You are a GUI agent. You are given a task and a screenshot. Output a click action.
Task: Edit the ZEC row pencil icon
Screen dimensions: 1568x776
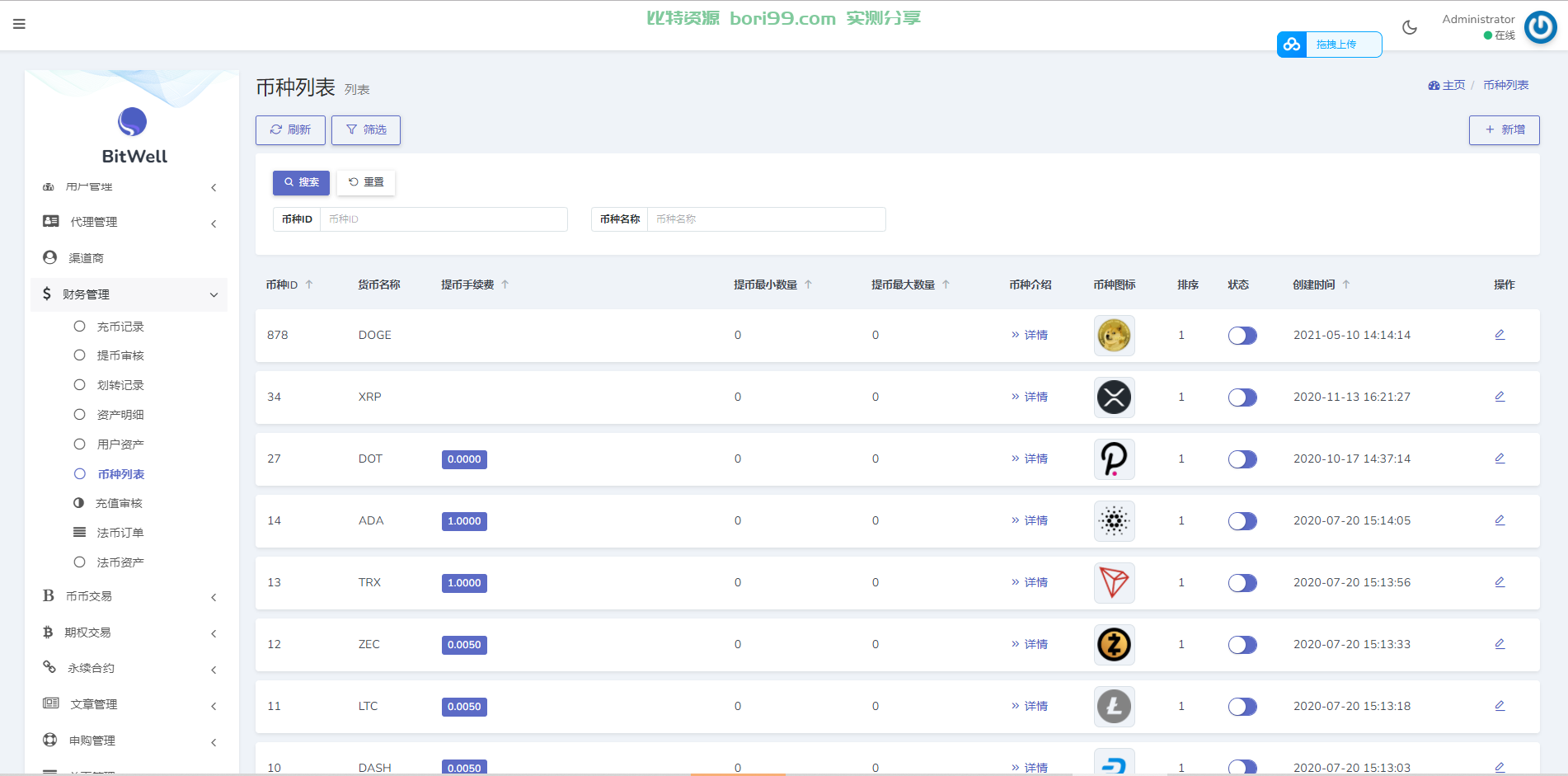coord(1500,644)
